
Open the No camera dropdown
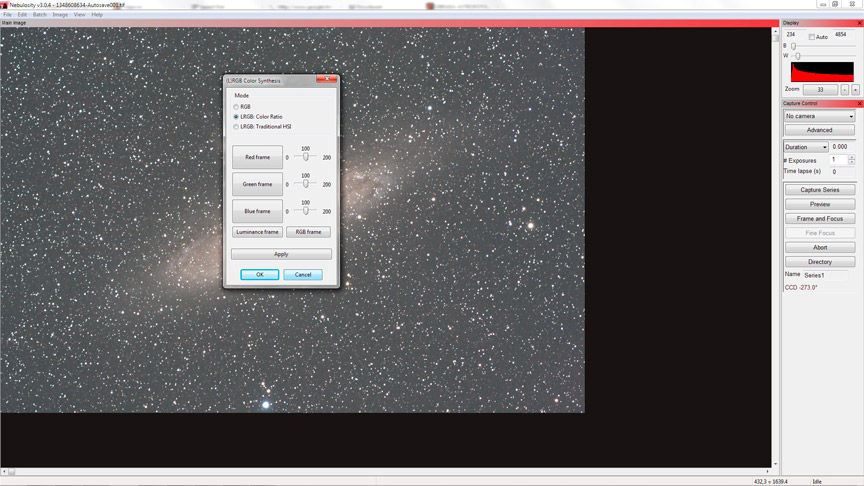[x=819, y=116]
